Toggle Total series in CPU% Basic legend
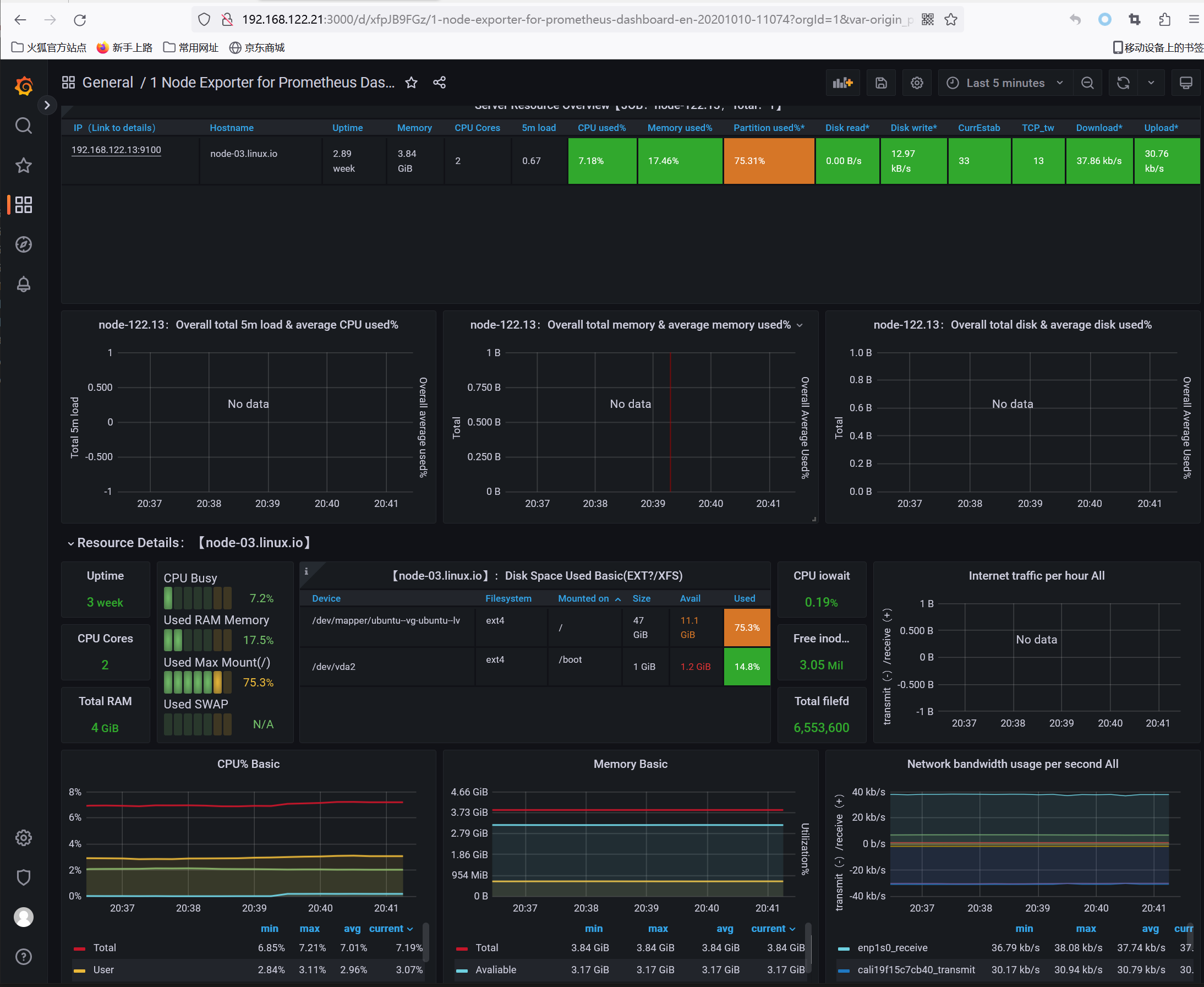 pos(105,948)
